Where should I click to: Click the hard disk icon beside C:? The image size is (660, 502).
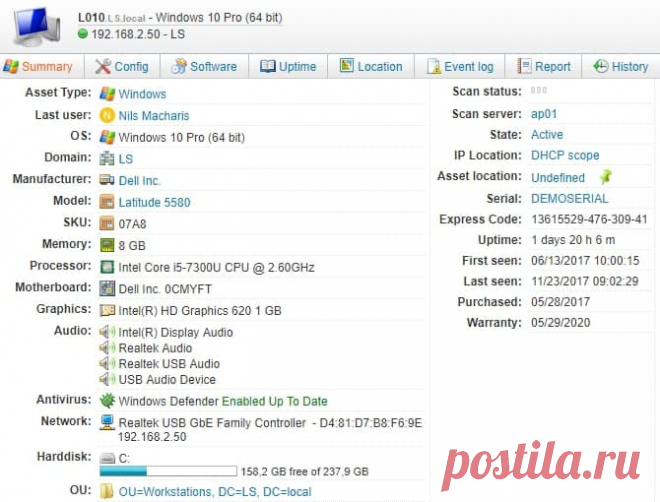(x=107, y=458)
